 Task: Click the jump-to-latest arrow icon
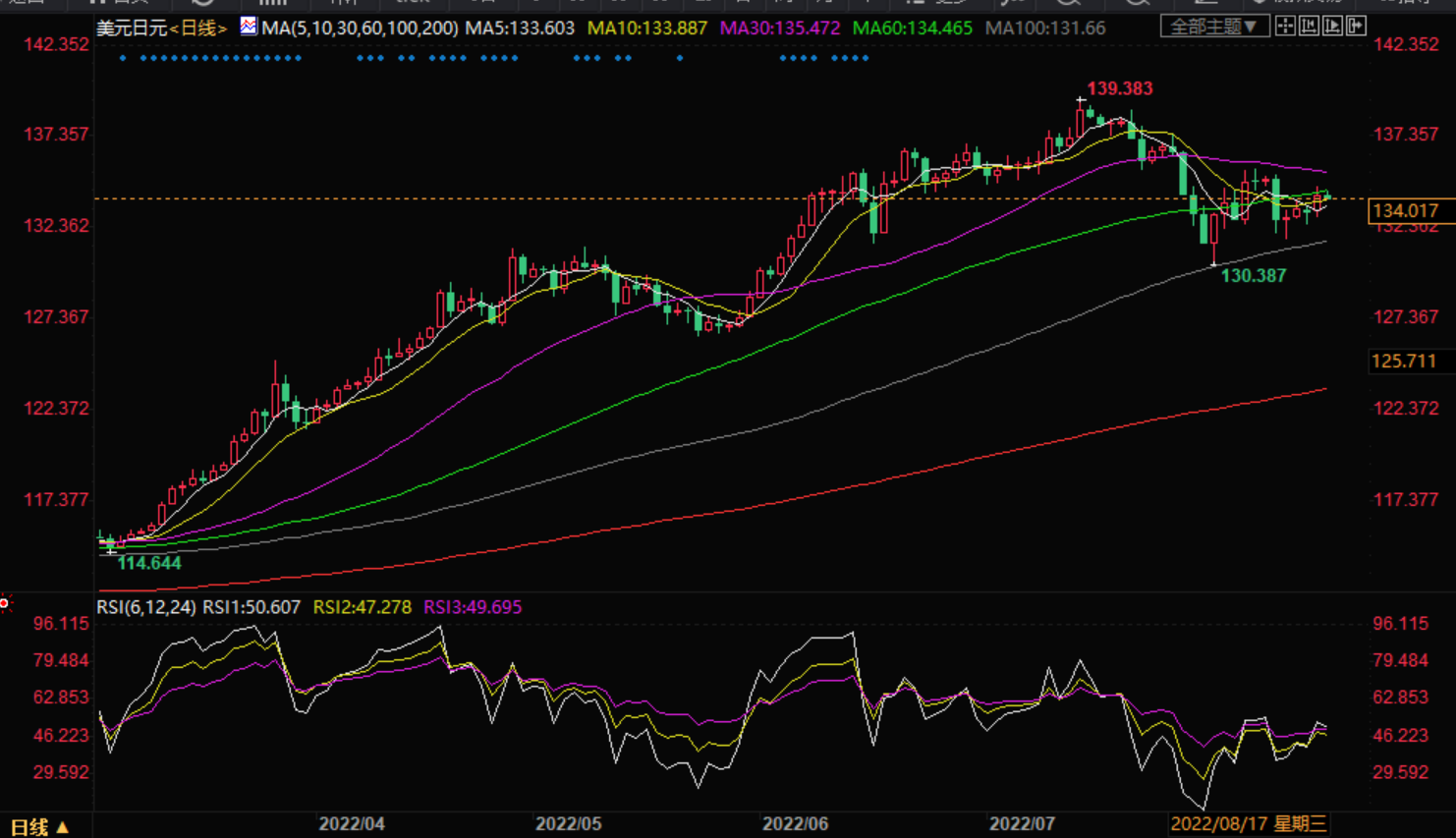[1356, 27]
